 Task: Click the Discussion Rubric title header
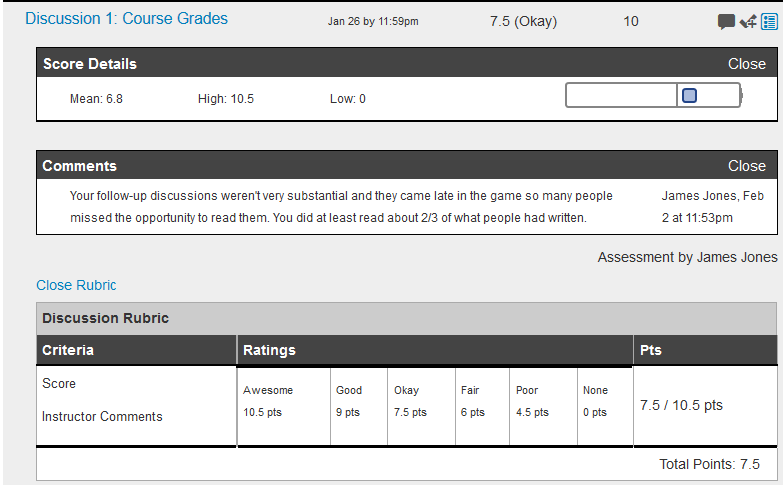coord(106,318)
